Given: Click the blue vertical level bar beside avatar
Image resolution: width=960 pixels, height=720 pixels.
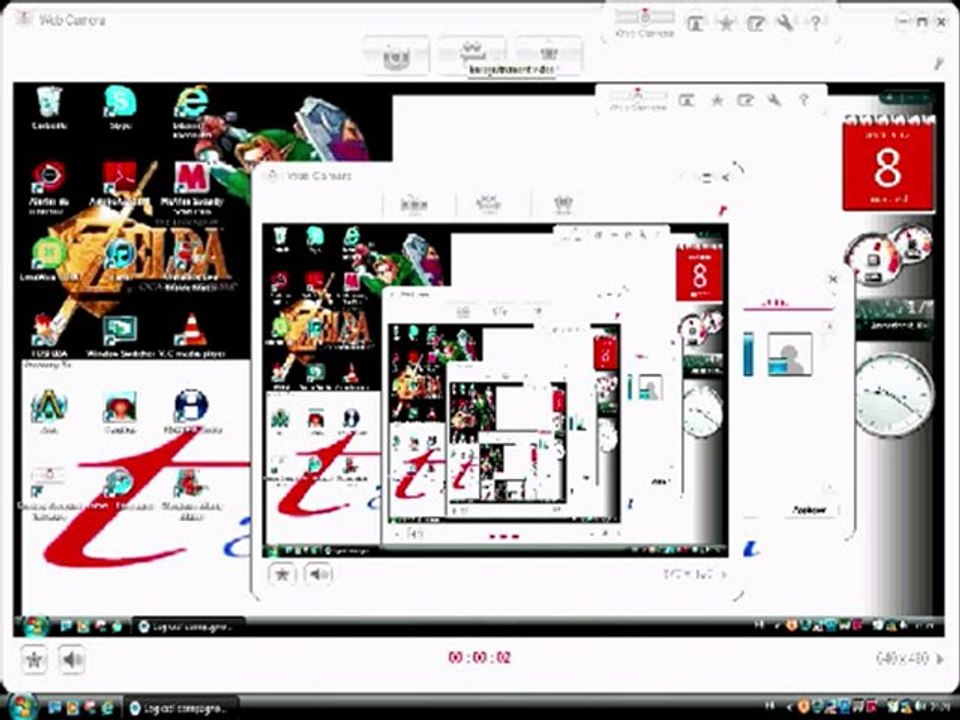Looking at the screenshot, I should [x=748, y=354].
